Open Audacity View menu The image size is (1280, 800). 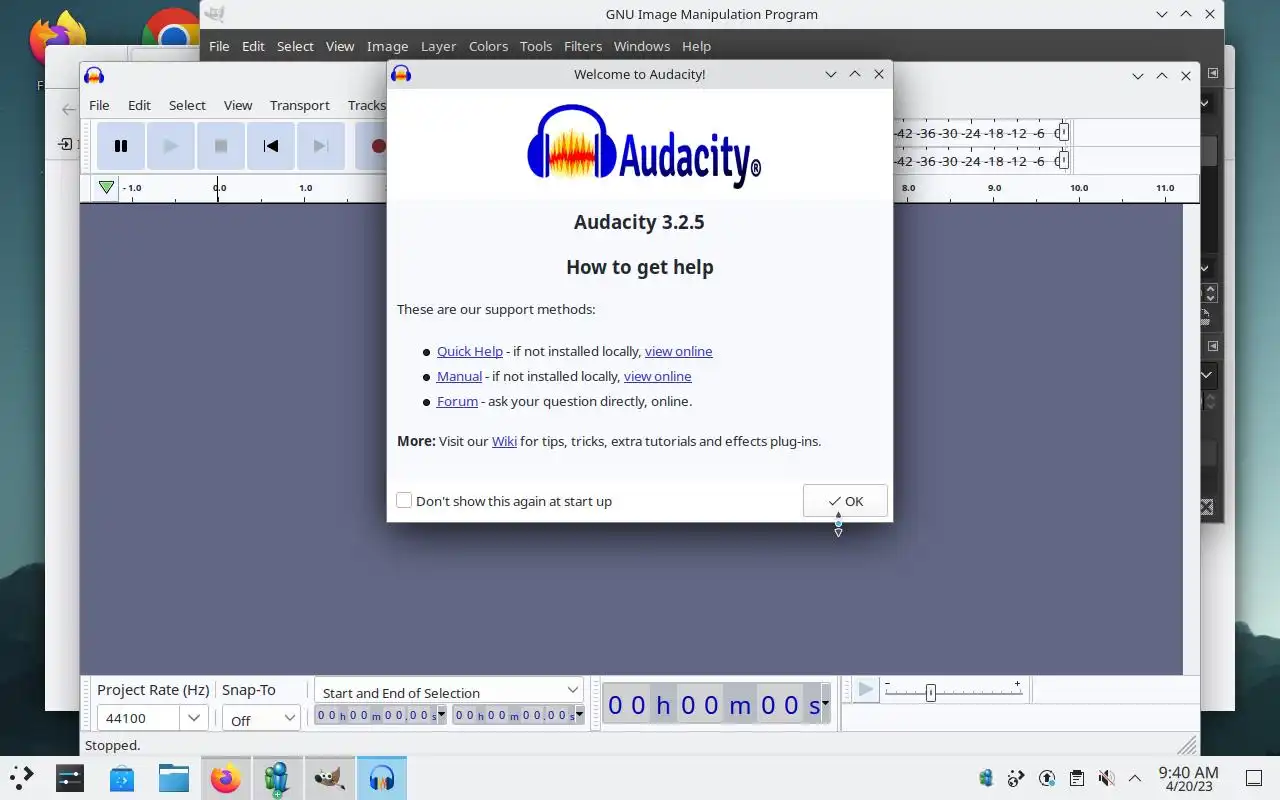[238, 105]
